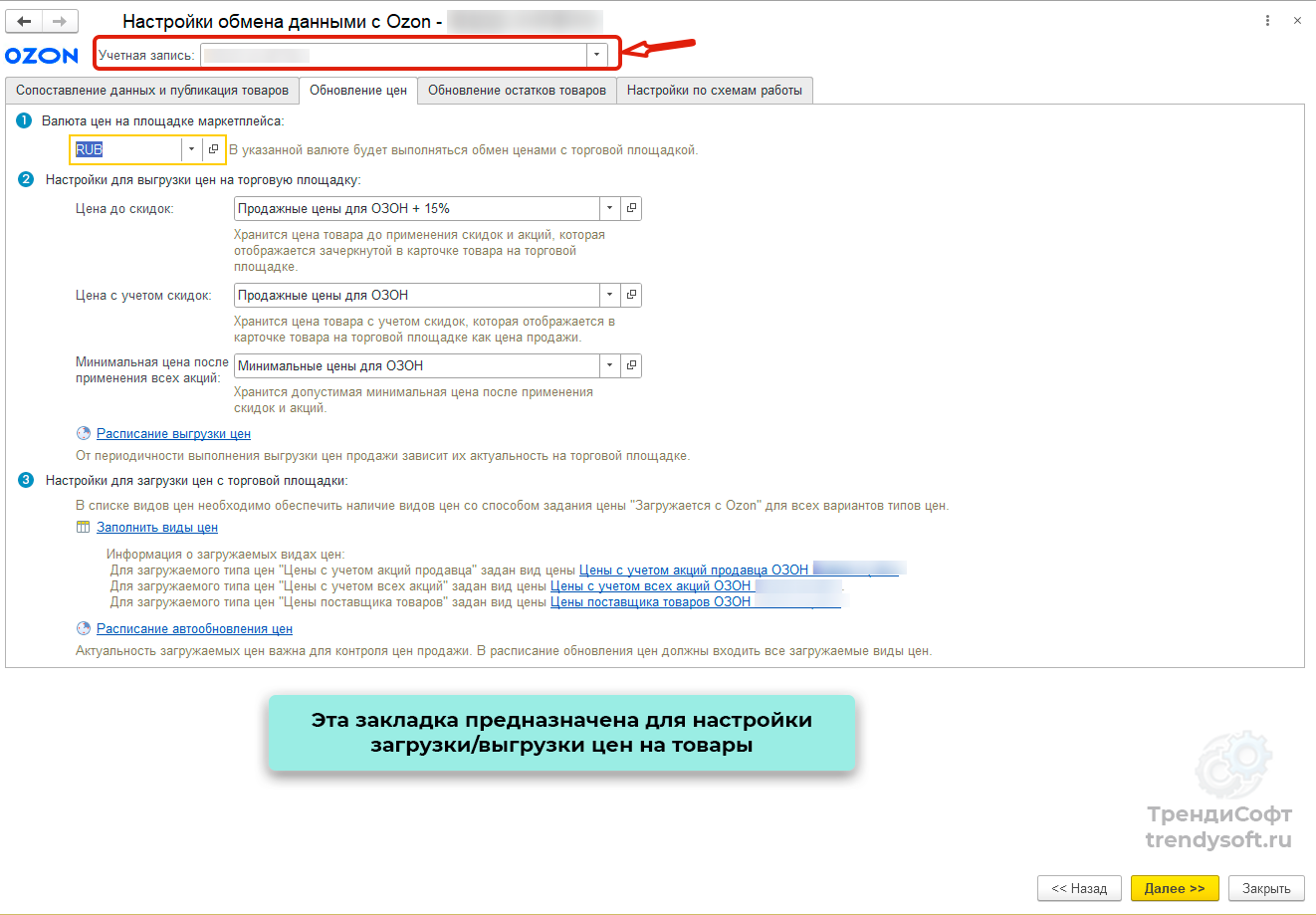1316x915 pixels.
Task: Click the RUB currency input field
Action: coord(126,149)
